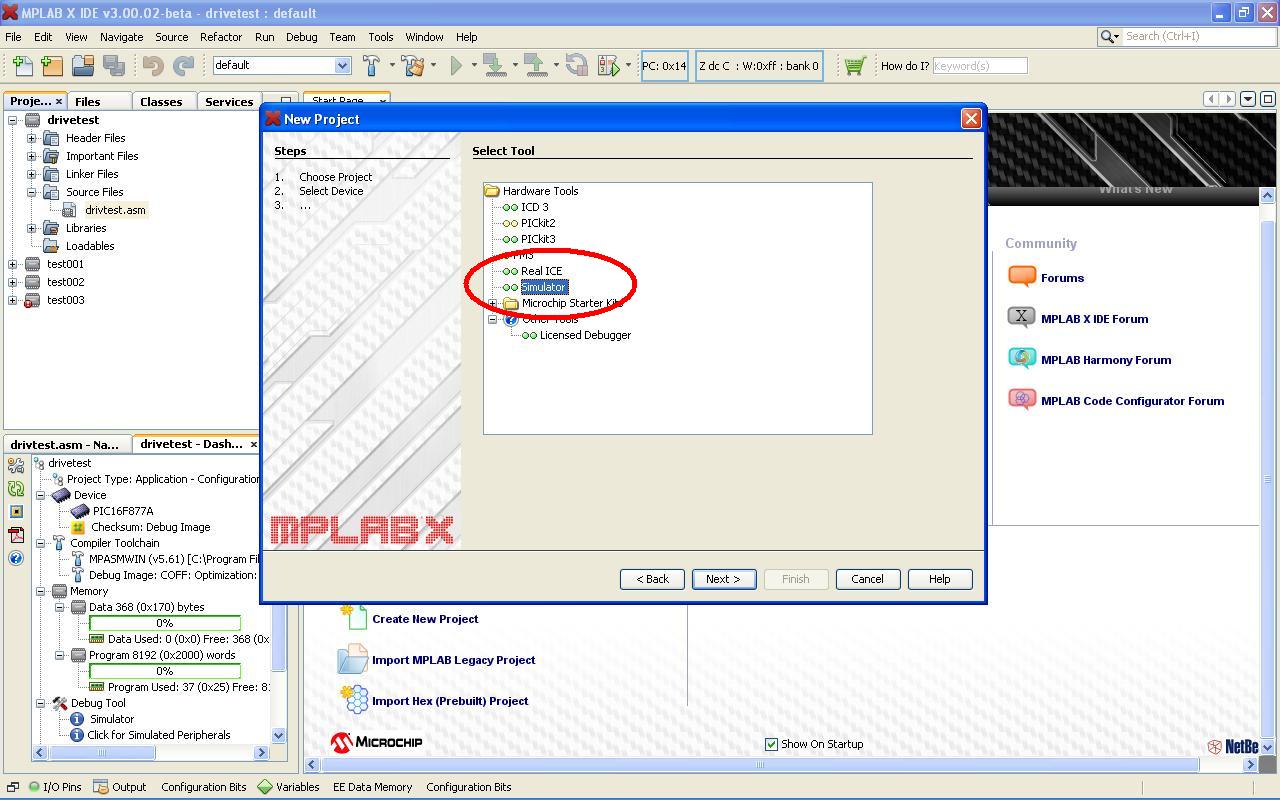Click the How do I keyword field

pos(979,66)
